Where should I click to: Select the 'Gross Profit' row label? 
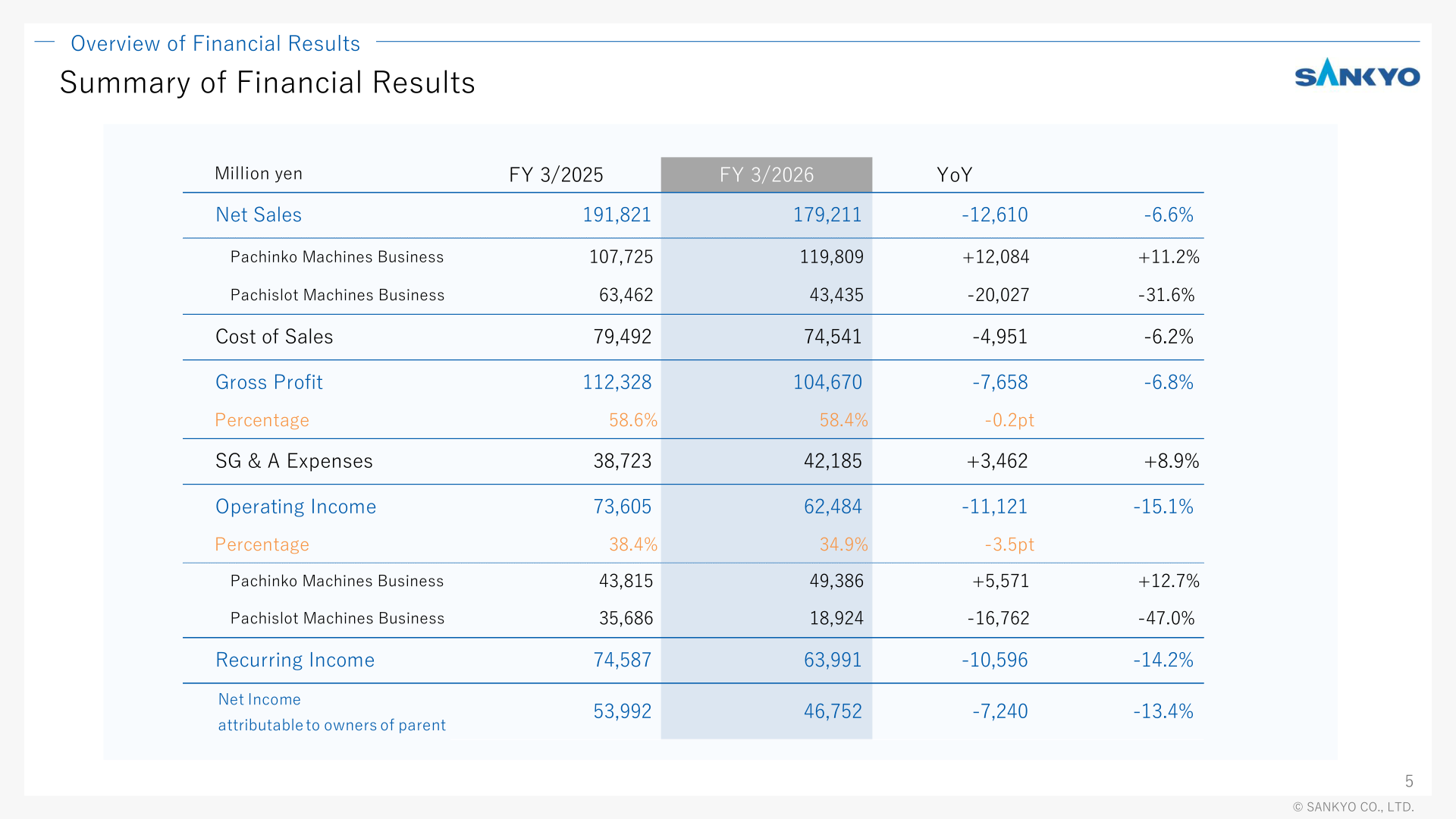point(269,382)
